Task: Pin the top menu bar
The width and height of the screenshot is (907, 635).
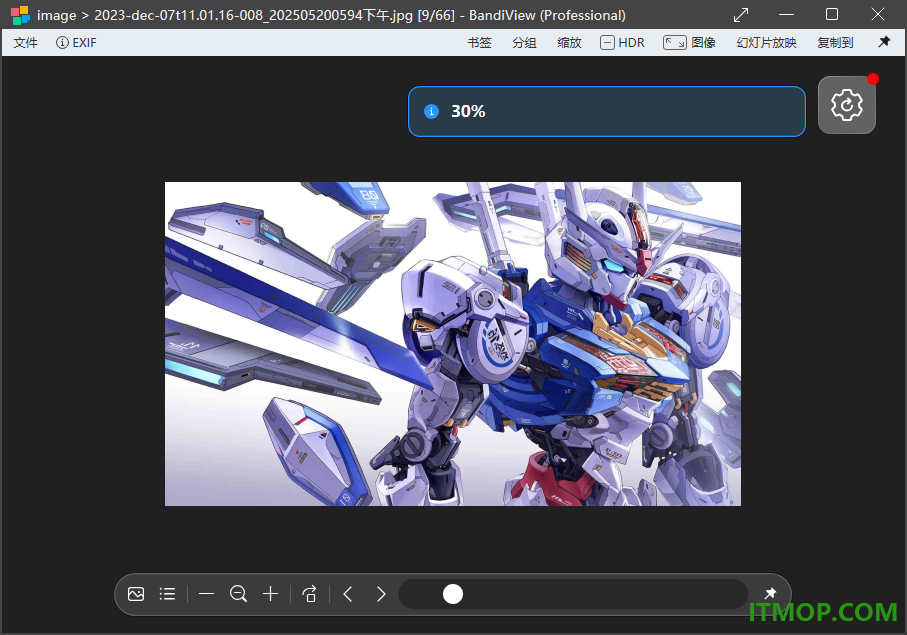Action: coord(884,42)
